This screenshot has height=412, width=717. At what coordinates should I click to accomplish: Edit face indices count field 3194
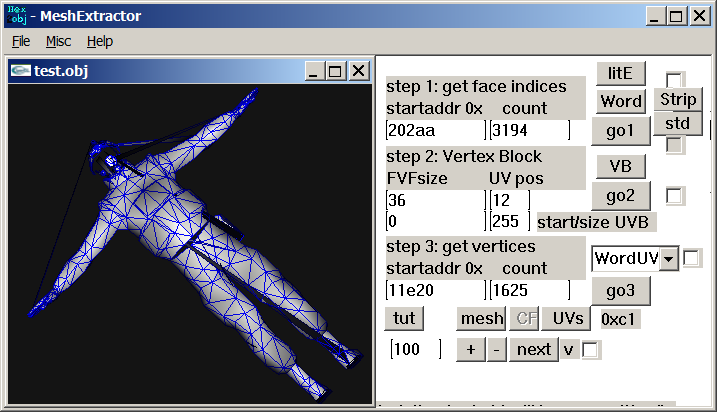[x=530, y=130]
